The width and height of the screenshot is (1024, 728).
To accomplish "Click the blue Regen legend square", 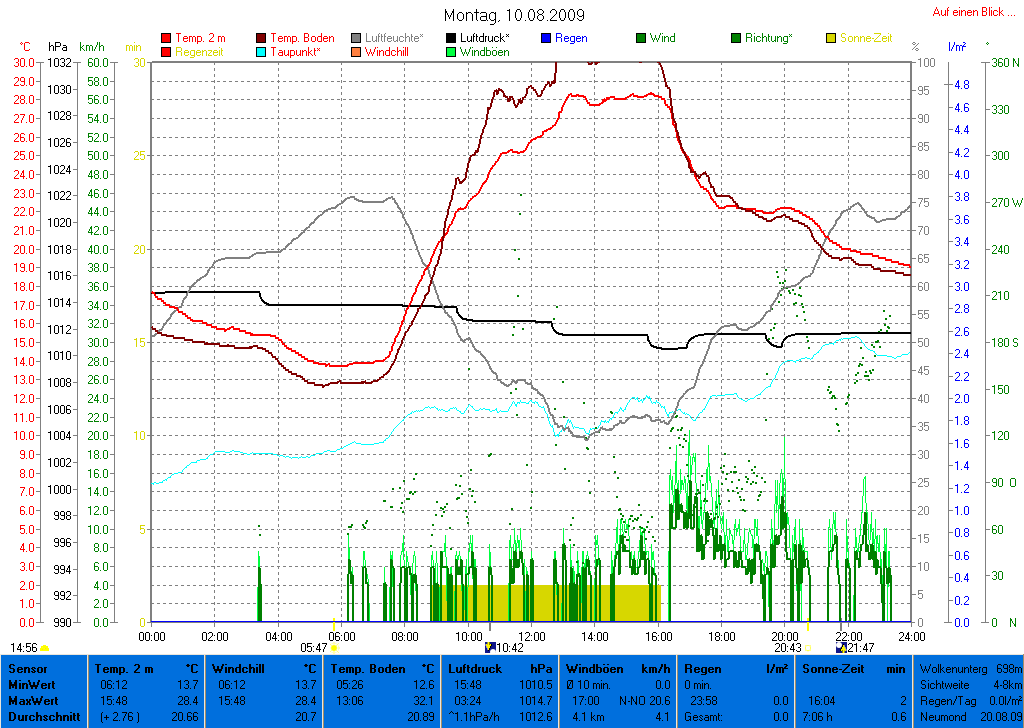I will (545, 38).
